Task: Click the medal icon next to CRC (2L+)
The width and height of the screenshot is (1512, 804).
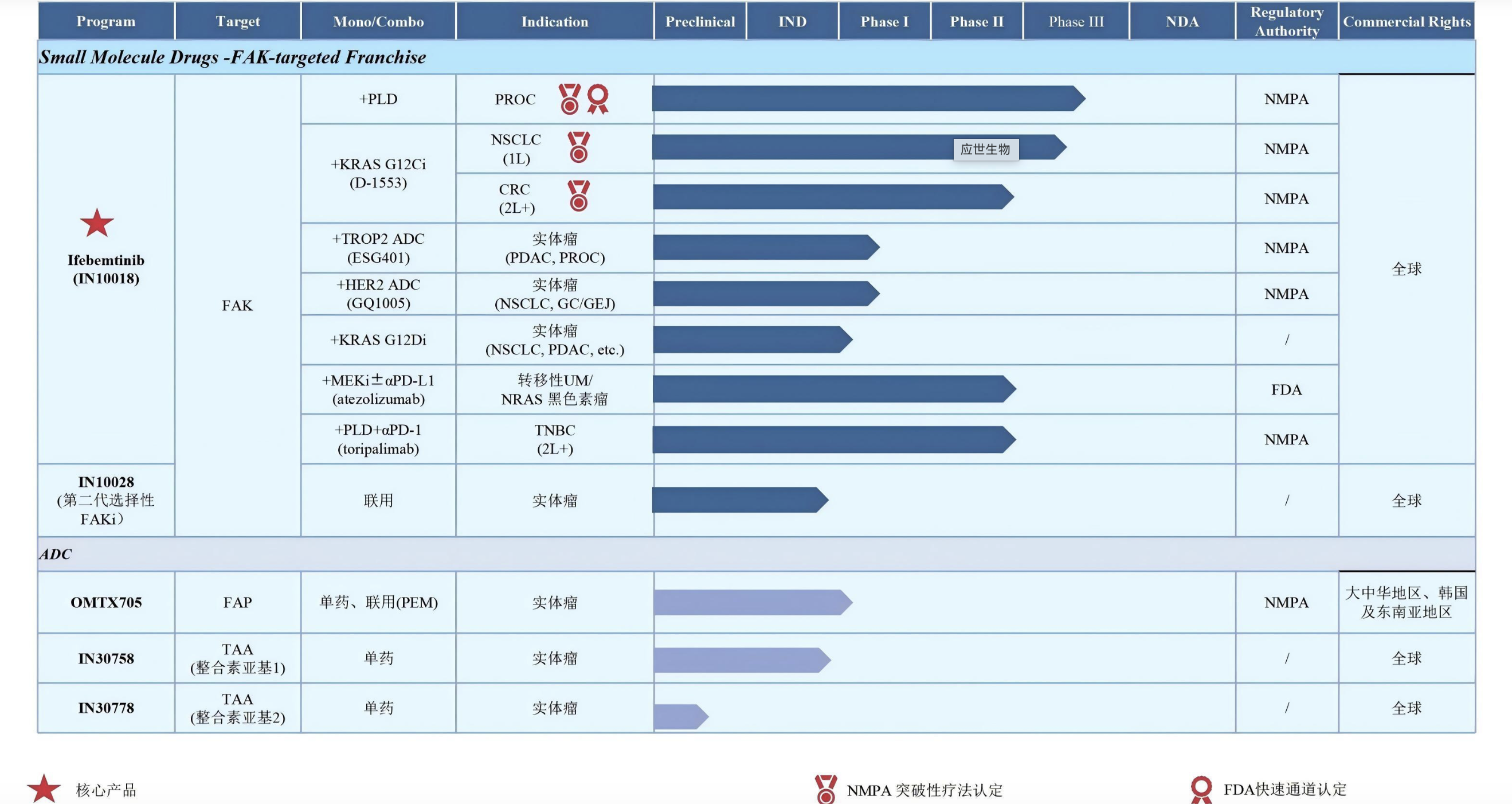Action: [578, 196]
